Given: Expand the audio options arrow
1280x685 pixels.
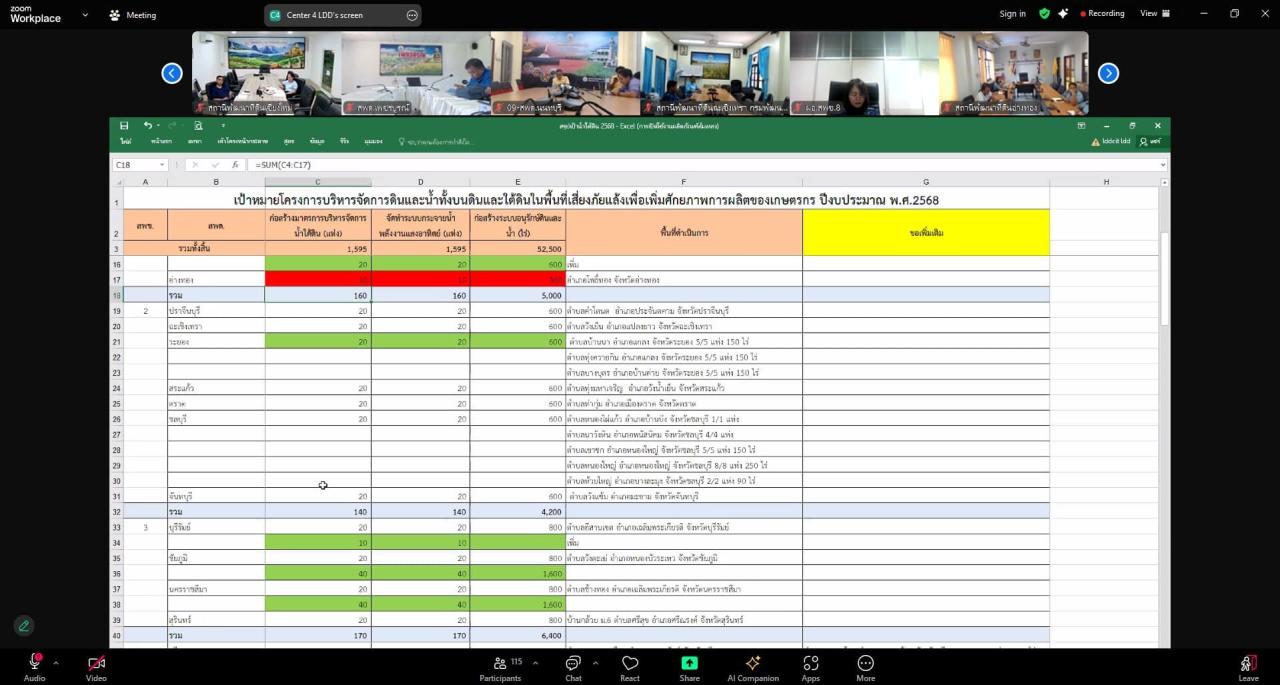Looking at the screenshot, I should click(56, 662).
